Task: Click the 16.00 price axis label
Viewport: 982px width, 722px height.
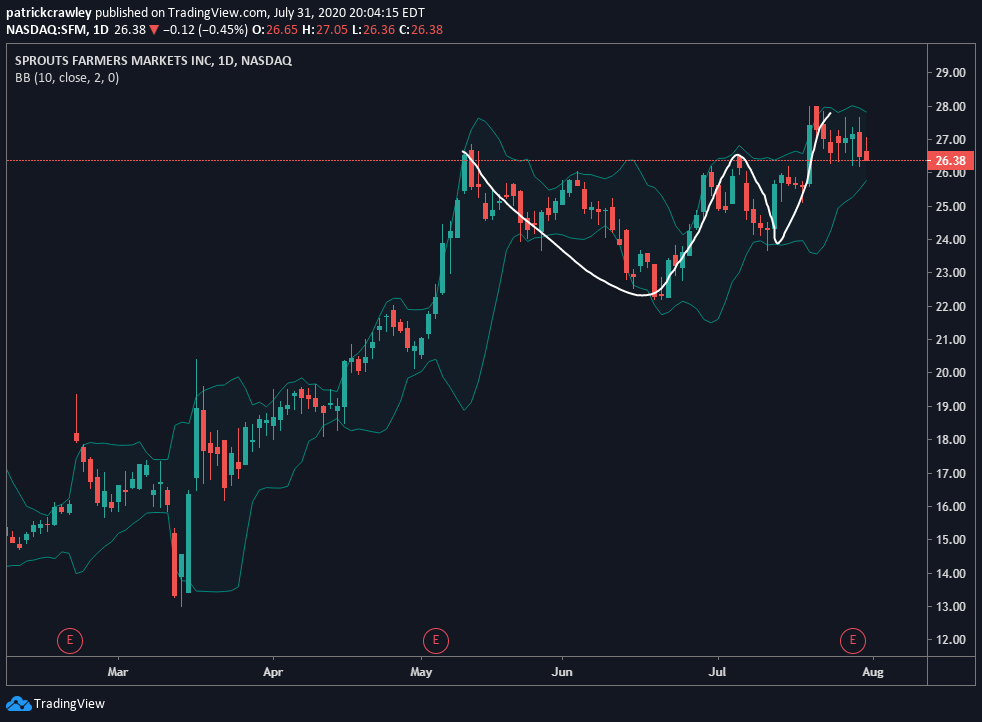Action: [x=950, y=507]
